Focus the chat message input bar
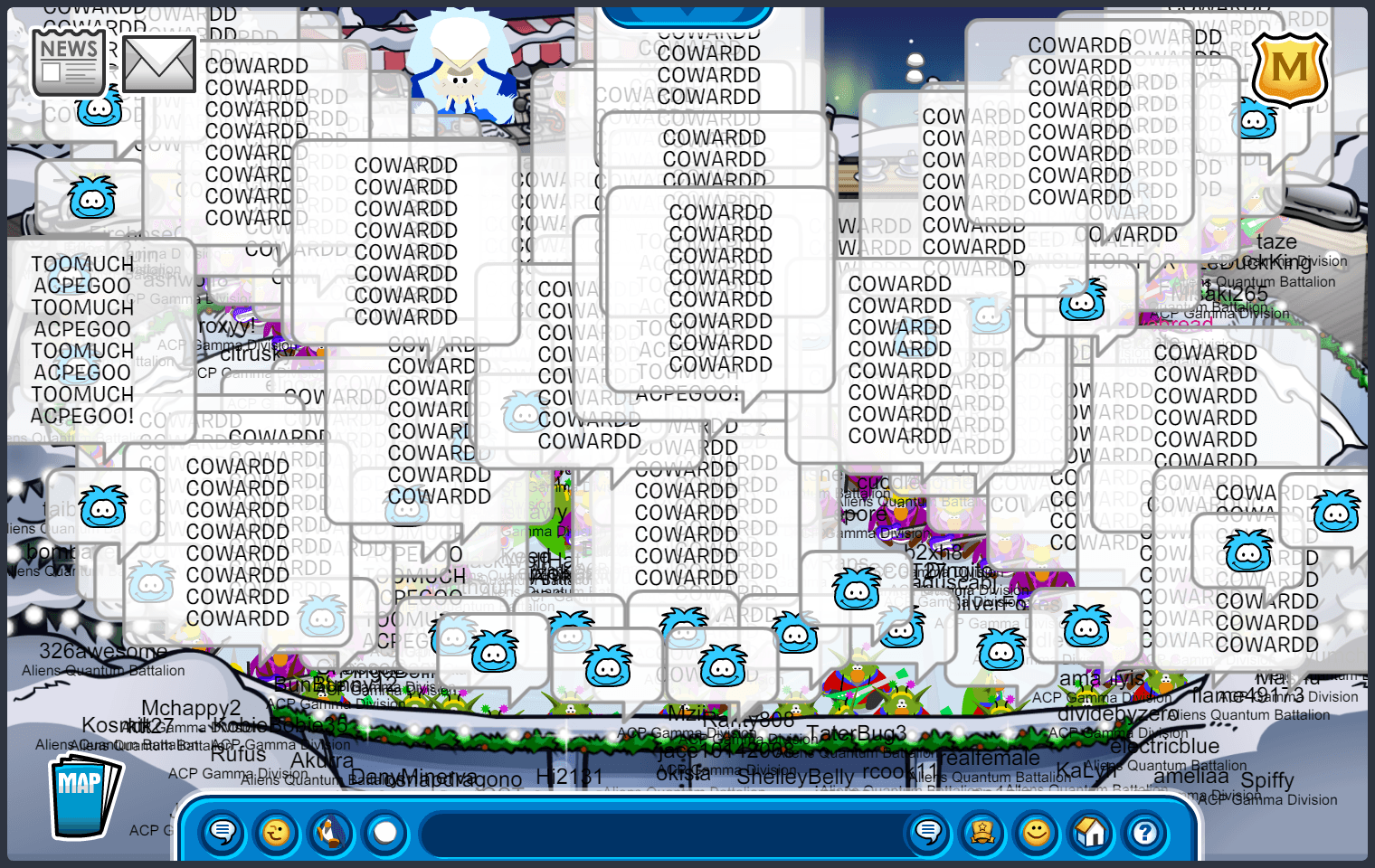 [x=665, y=832]
